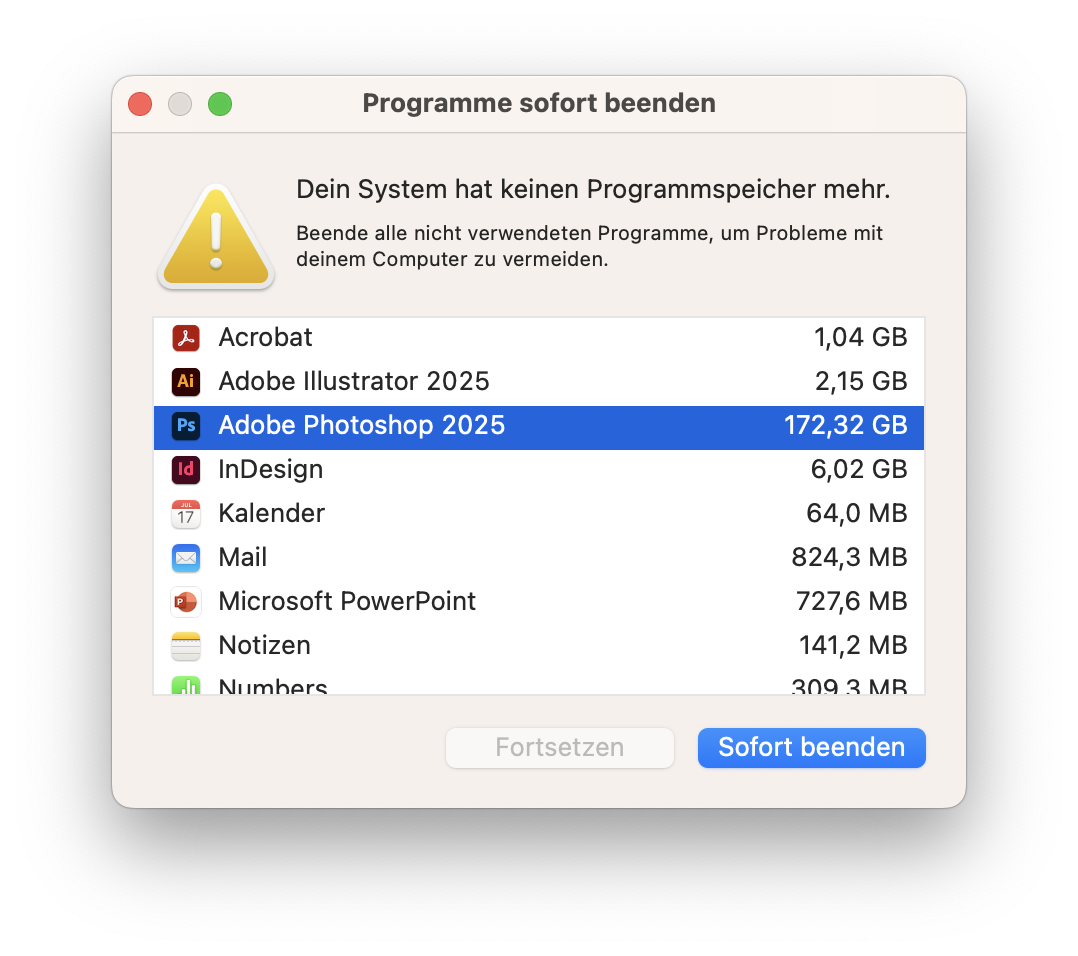Click the InDesign app icon
Viewport: 1078px width, 956px height.
click(x=186, y=470)
